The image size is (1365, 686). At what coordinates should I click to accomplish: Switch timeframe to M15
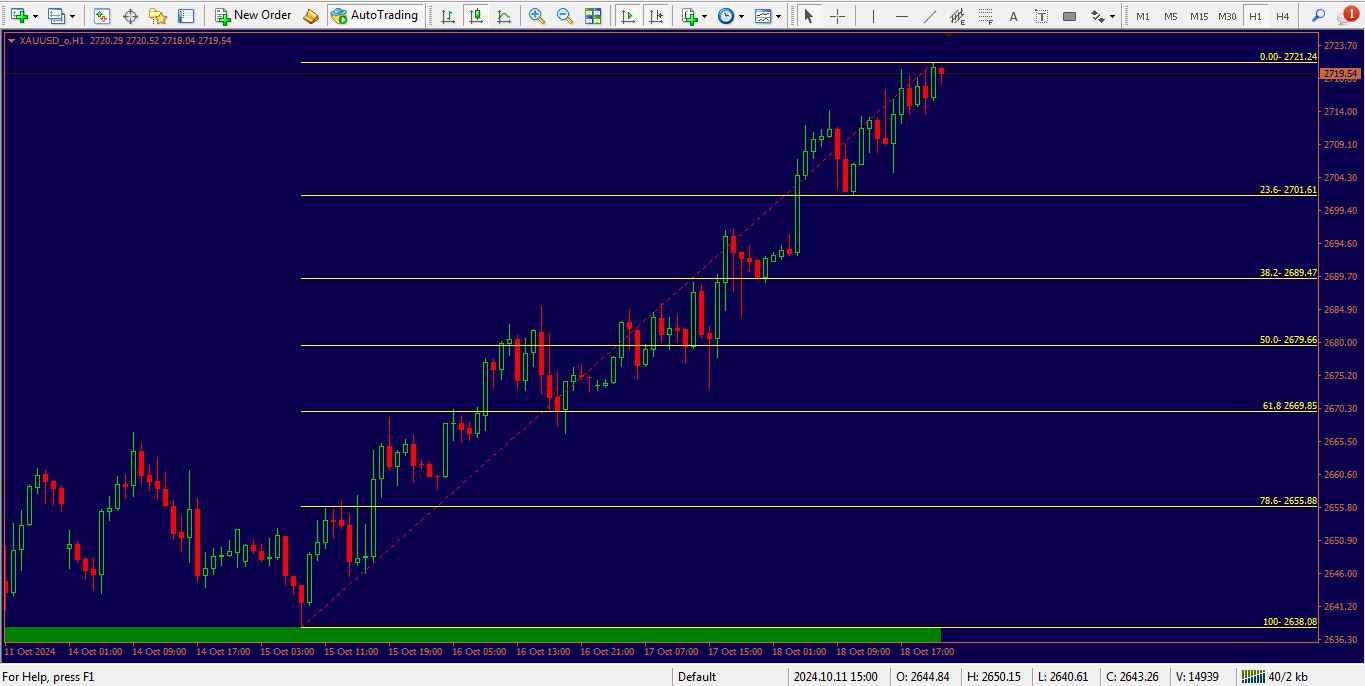(1199, 15)
